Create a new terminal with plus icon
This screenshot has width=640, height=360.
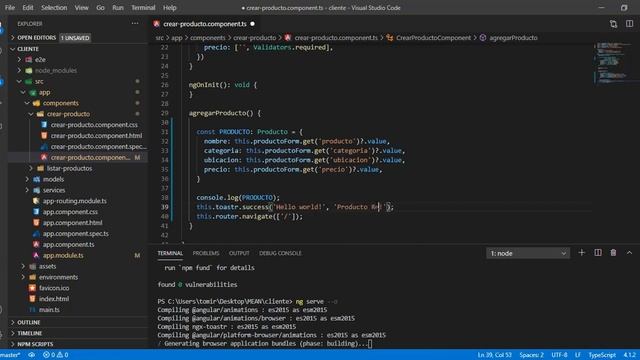pyautogui.click(x=582, y=253)
